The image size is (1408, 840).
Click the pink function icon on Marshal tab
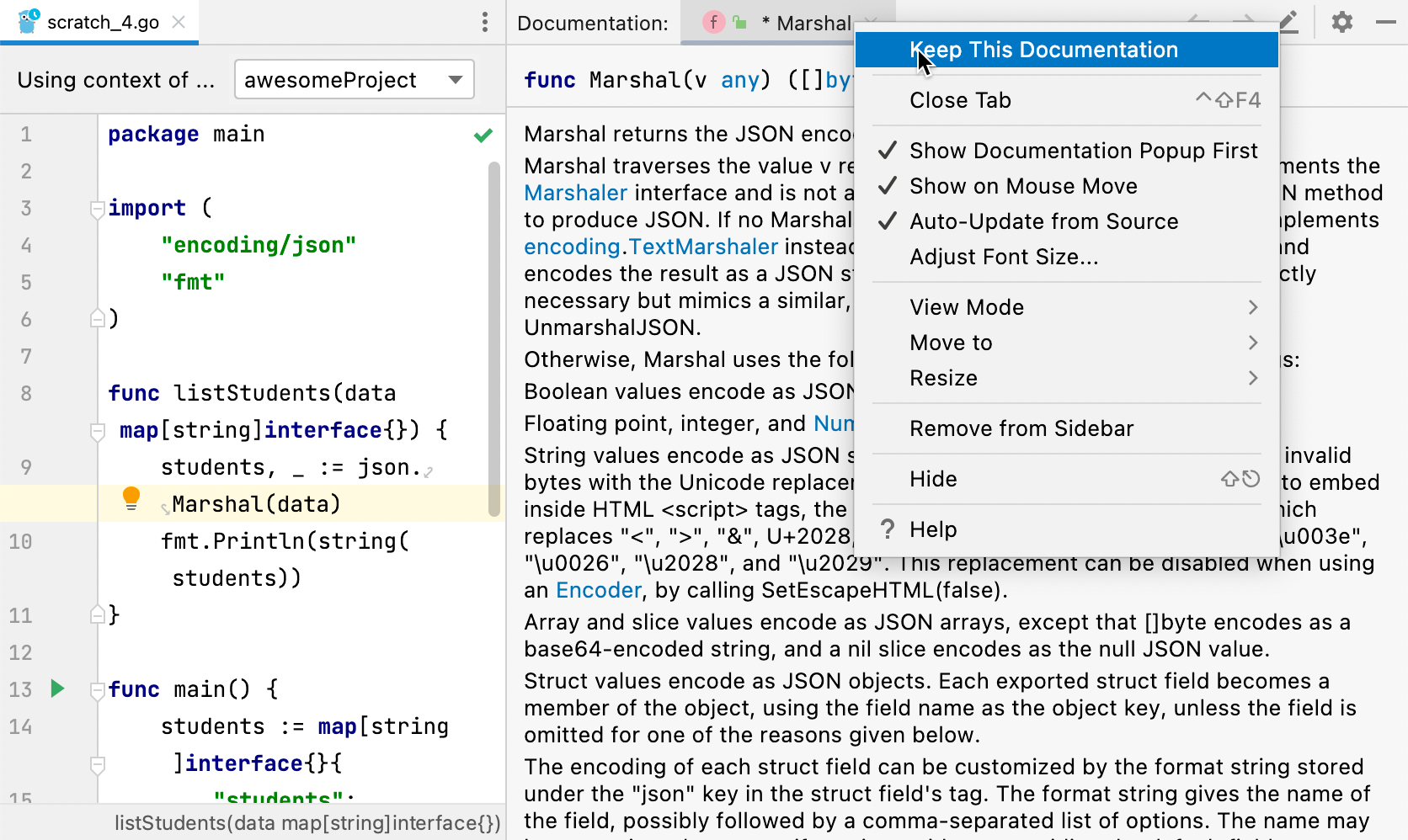pos(713,22)
